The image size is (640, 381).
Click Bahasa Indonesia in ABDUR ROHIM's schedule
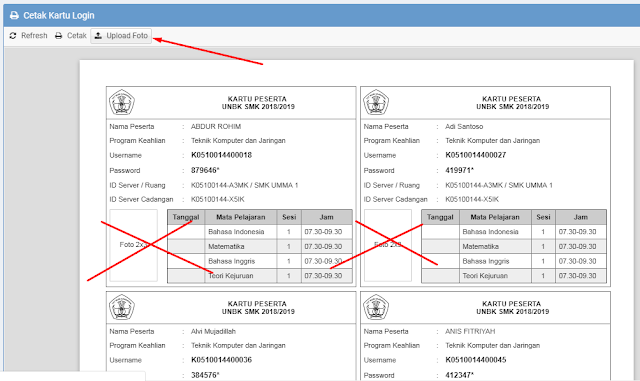point(236,232)
